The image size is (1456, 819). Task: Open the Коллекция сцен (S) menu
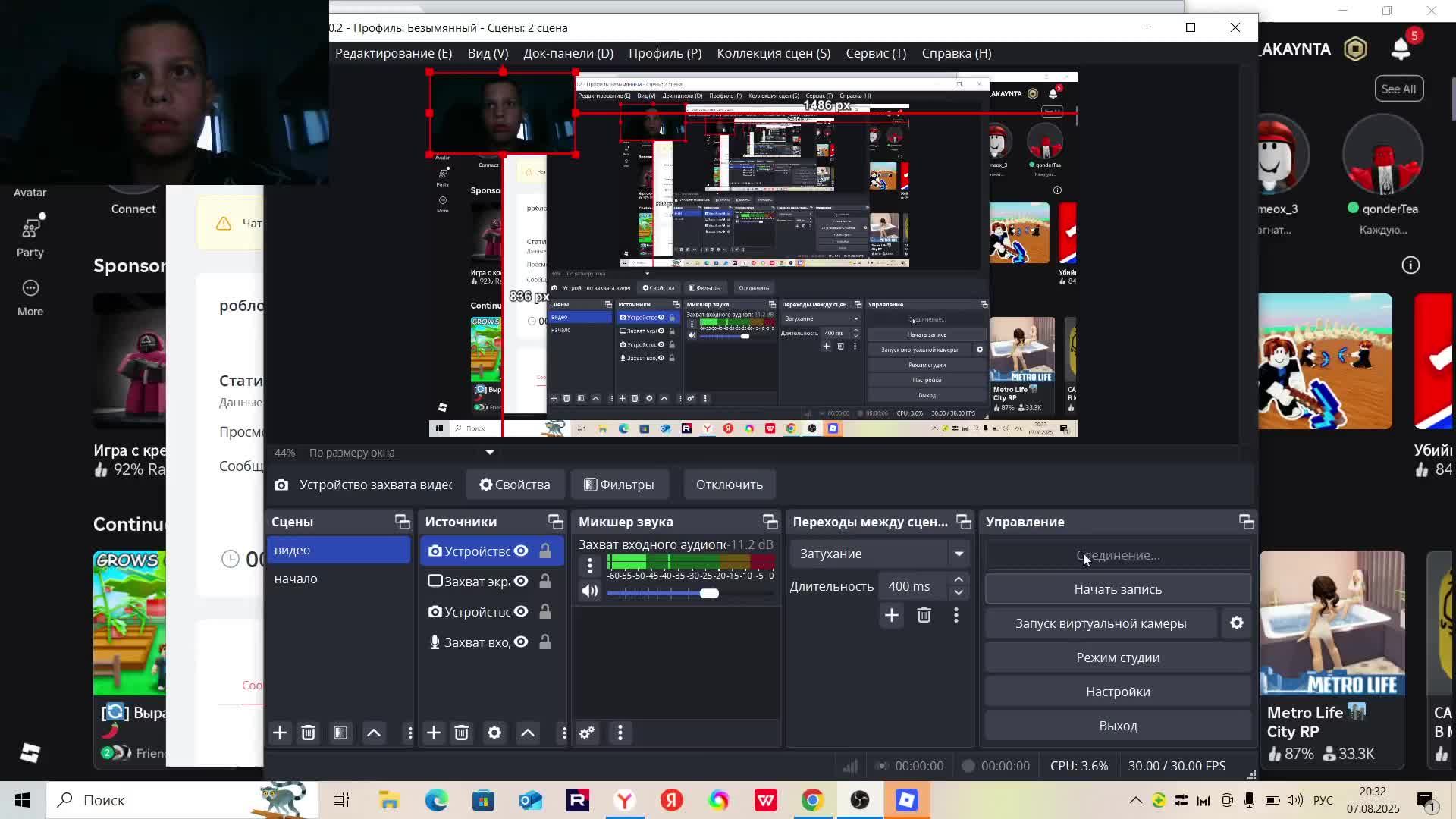773,53
